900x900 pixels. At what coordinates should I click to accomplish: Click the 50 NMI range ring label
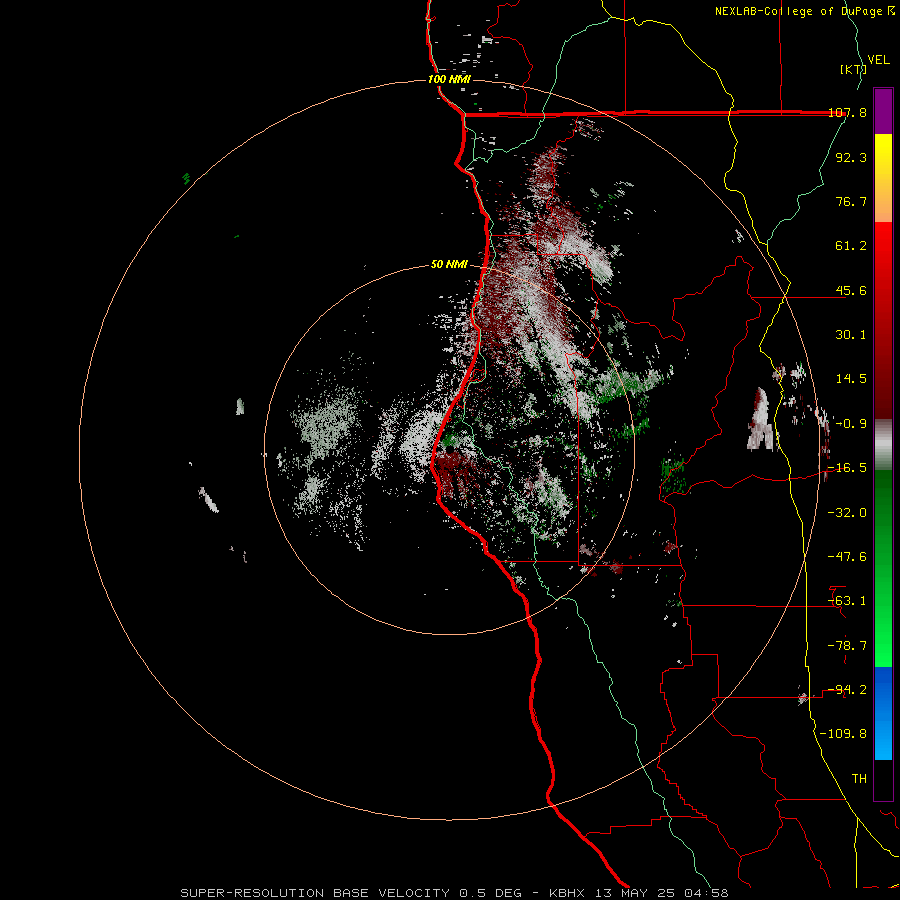449,265
